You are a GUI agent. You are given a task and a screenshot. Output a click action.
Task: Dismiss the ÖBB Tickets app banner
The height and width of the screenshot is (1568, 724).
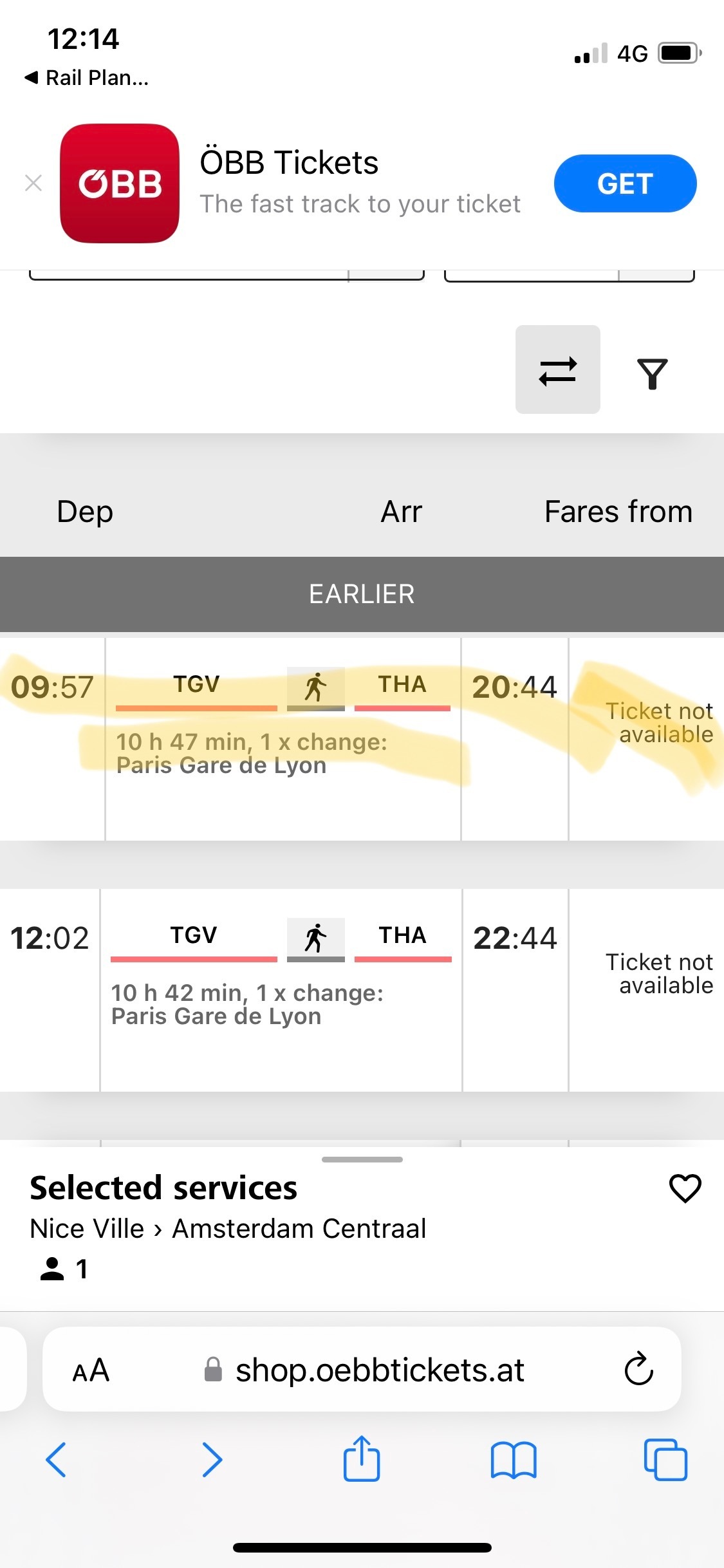(33, 183)
